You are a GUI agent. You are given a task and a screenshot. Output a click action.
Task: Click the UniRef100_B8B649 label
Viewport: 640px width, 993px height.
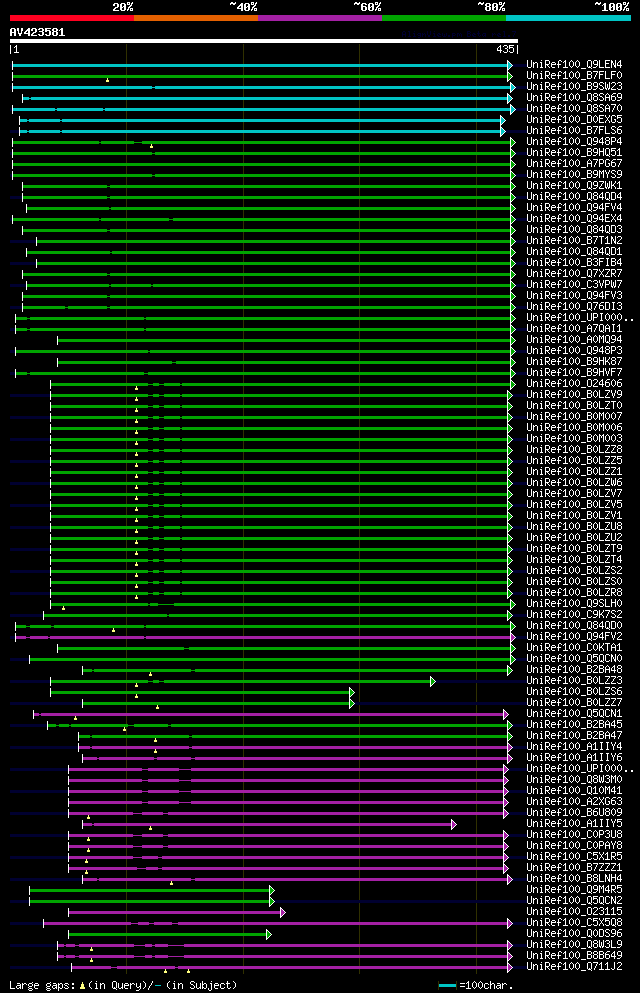(574, 956)
